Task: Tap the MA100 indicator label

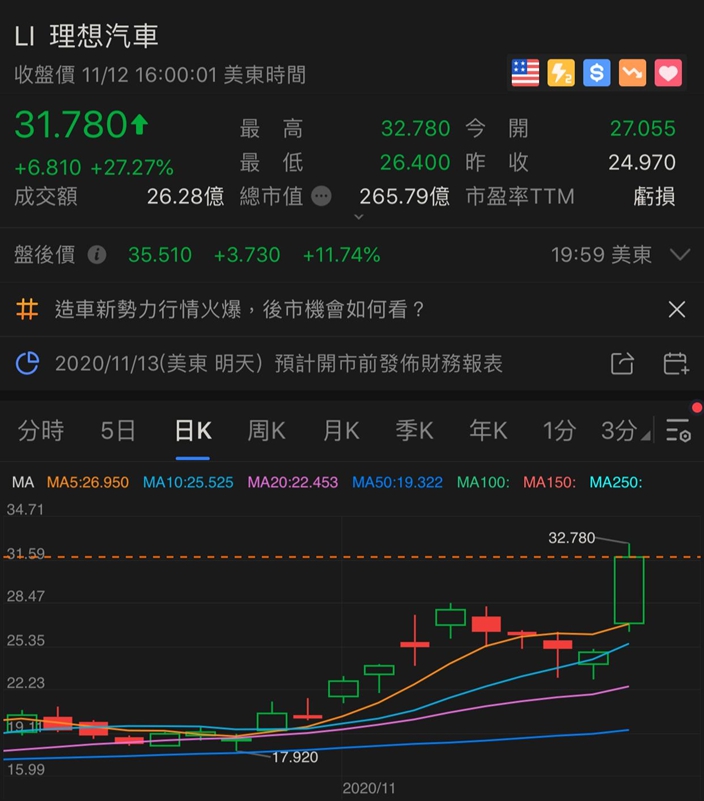Action: (483, 482)
